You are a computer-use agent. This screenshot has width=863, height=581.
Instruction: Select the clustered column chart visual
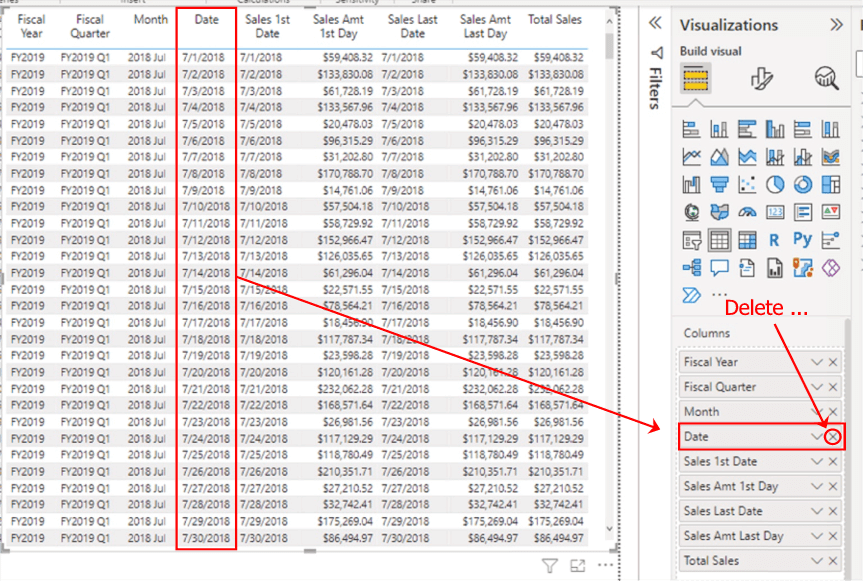[x=775, y=129]
